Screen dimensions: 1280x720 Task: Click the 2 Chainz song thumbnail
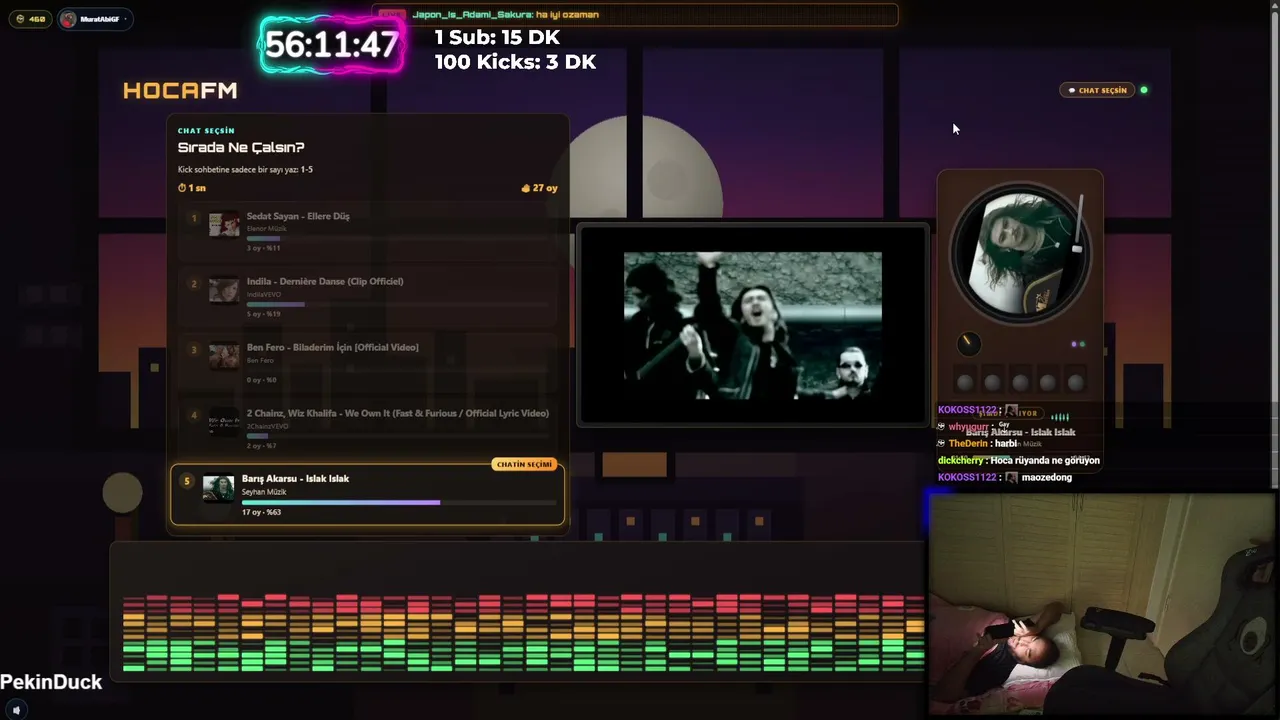coord(224,422)
